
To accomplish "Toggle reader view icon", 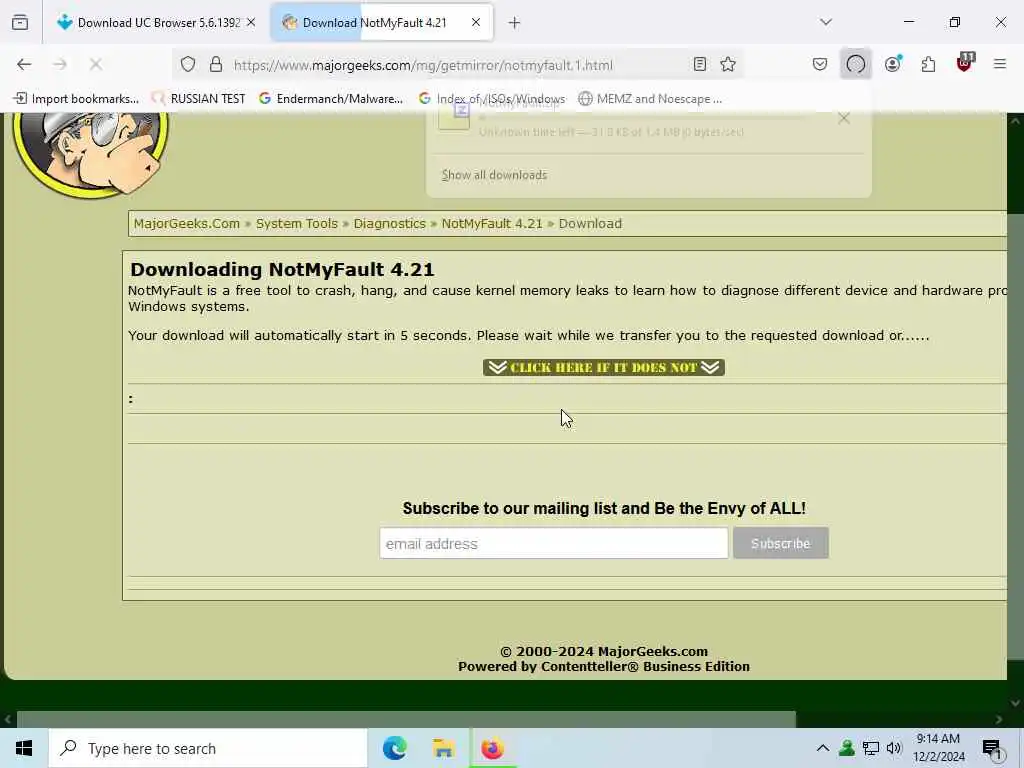I will [699, 64].
